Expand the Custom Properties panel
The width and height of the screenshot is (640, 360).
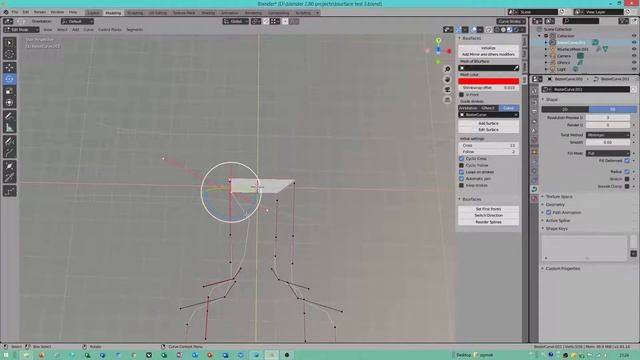(x=561, y=269)
